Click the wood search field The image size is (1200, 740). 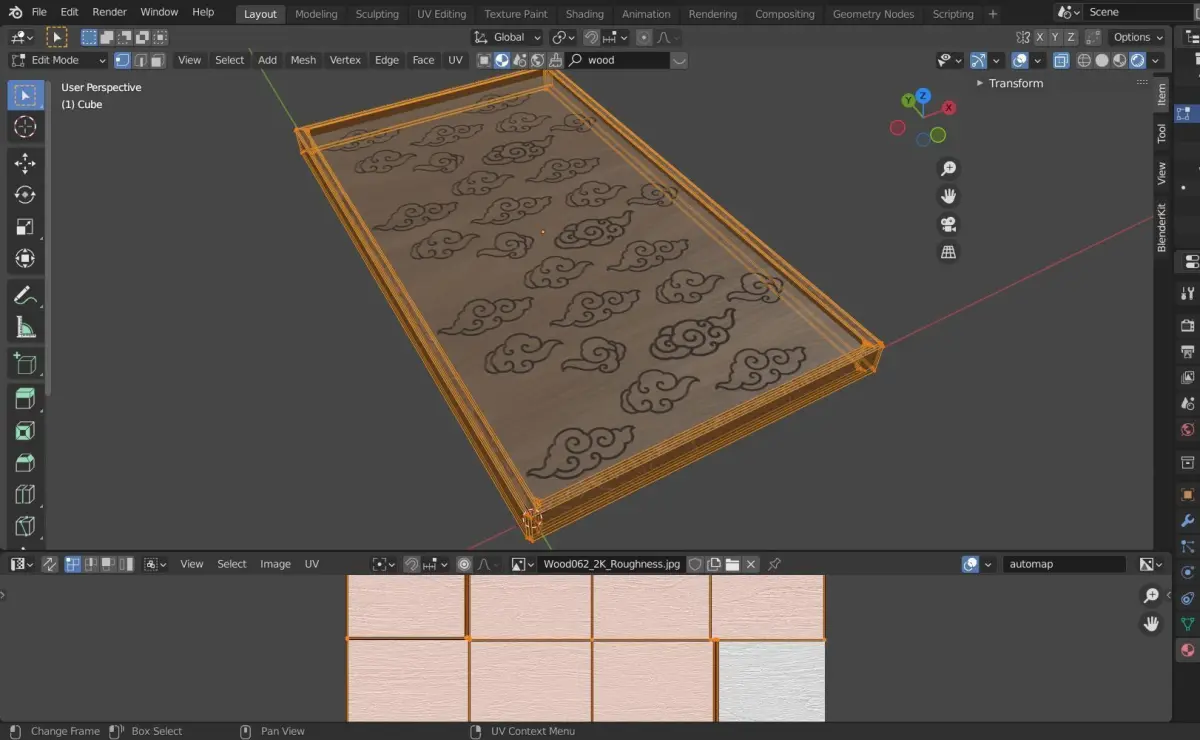[x=619, y=60]
